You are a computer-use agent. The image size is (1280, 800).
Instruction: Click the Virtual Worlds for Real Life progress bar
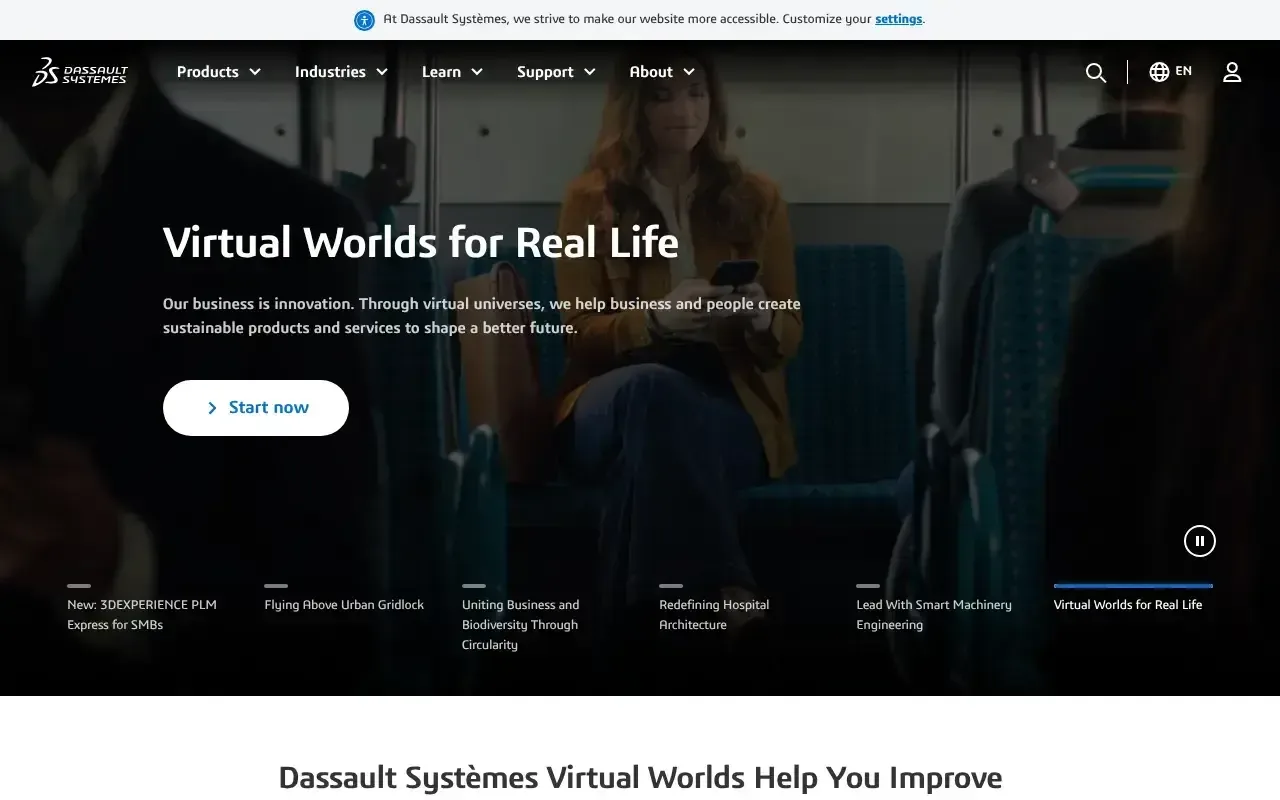[x=1133, y=585]
